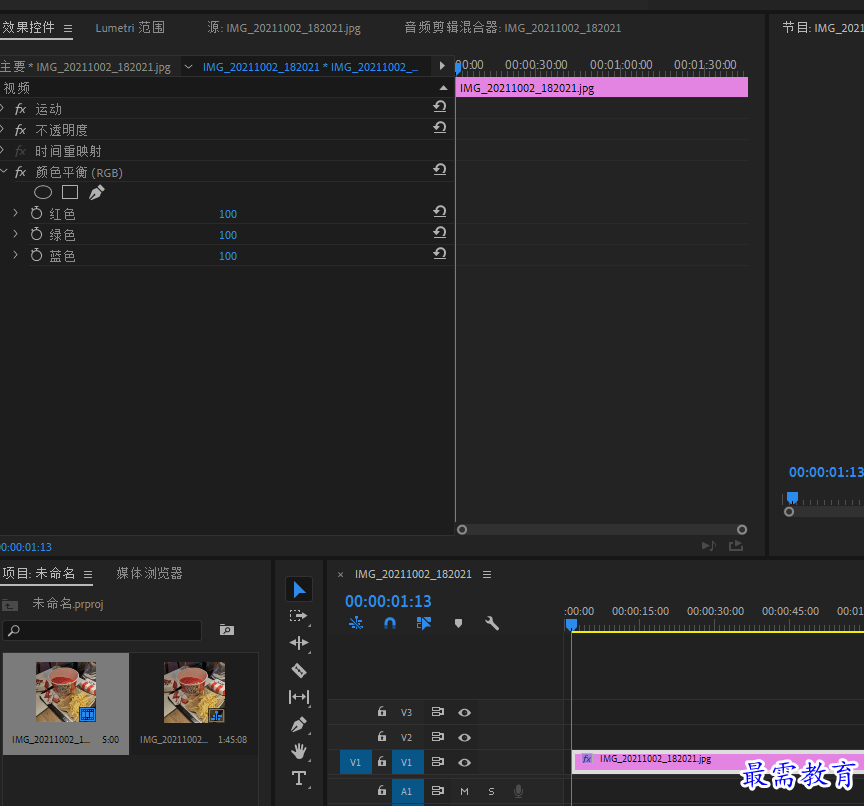The image size is (864, 806).
Task: Toggle insert sequences as nests option
Action: point(356,623)
